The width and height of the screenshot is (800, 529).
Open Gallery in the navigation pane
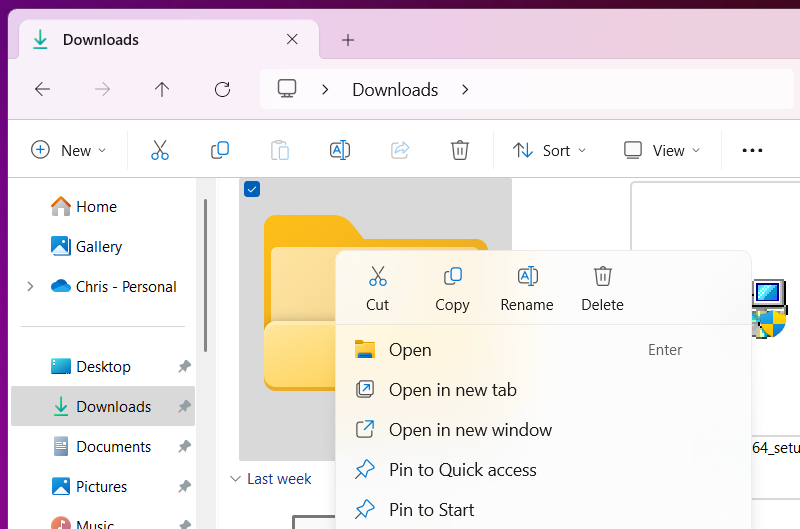tap(98, 246)
